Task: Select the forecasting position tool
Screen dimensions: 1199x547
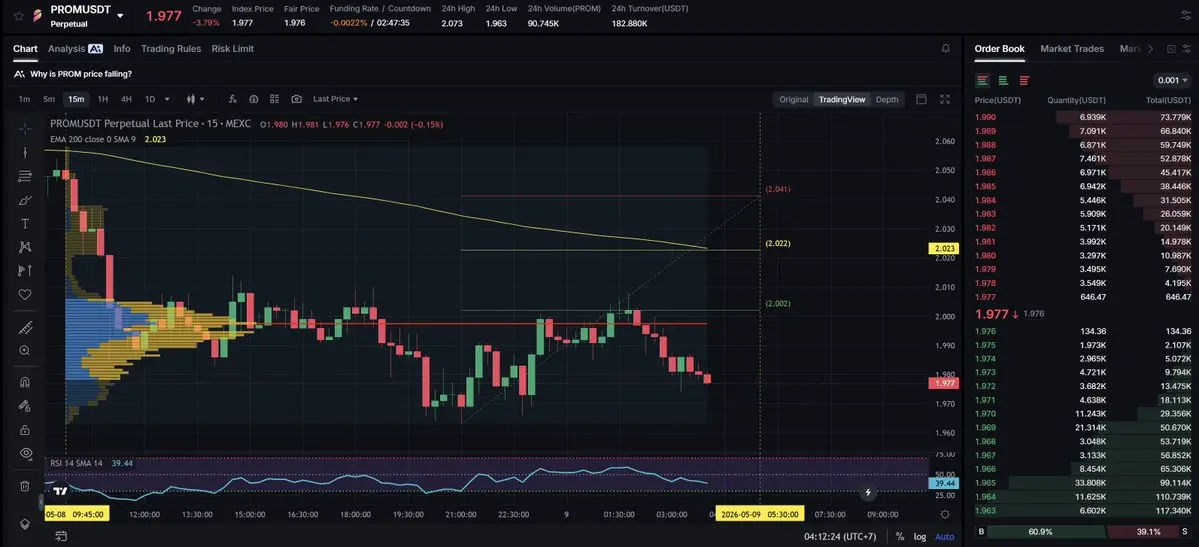Action: click(24, 270)
